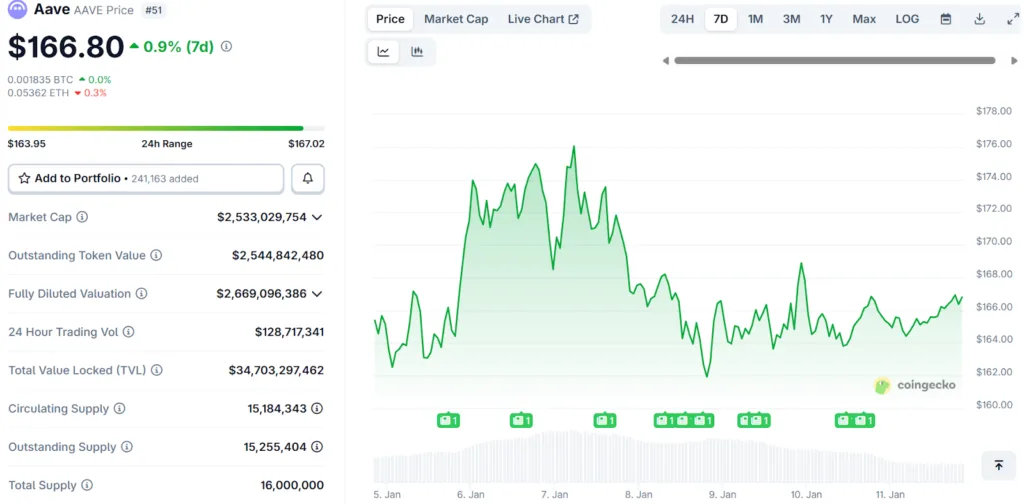Viewport: 1024px width, 504px height.
Task: Select 7D time range
Action: tap(721, 19)
